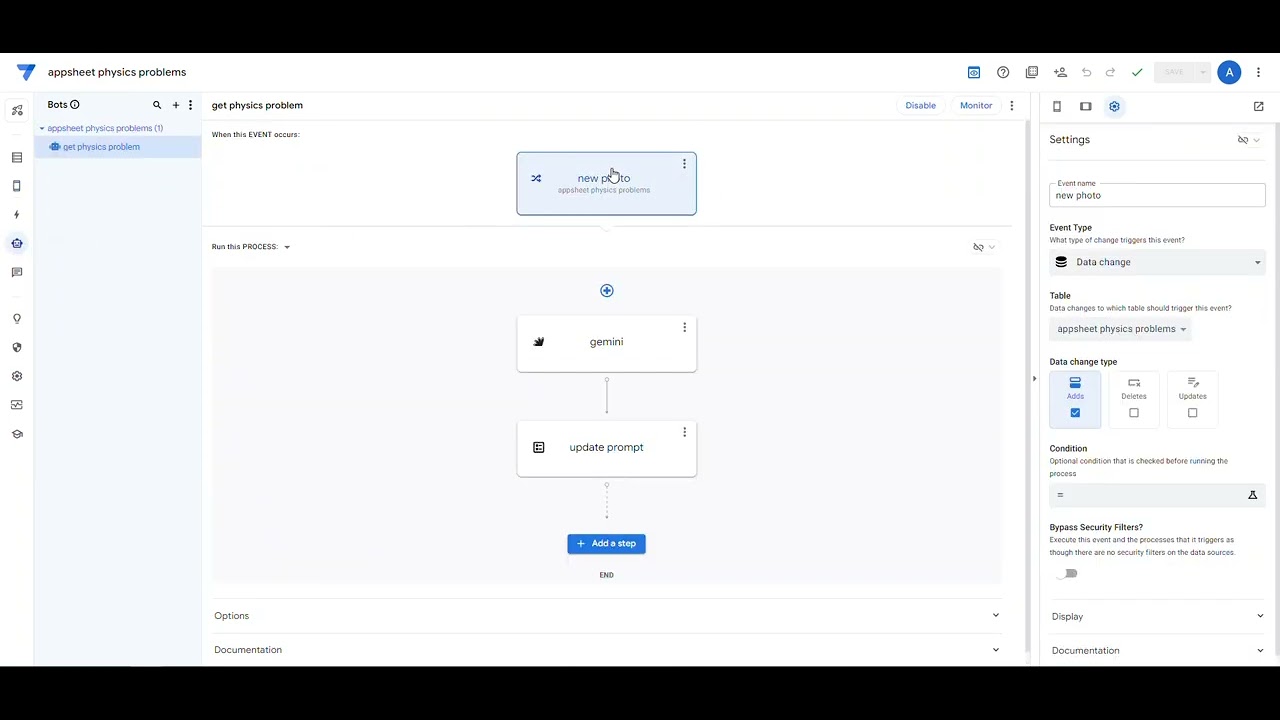Collapse the appsheet physics problems tree group
This screenshot has width=1280, height=720.
pos(42,128)
